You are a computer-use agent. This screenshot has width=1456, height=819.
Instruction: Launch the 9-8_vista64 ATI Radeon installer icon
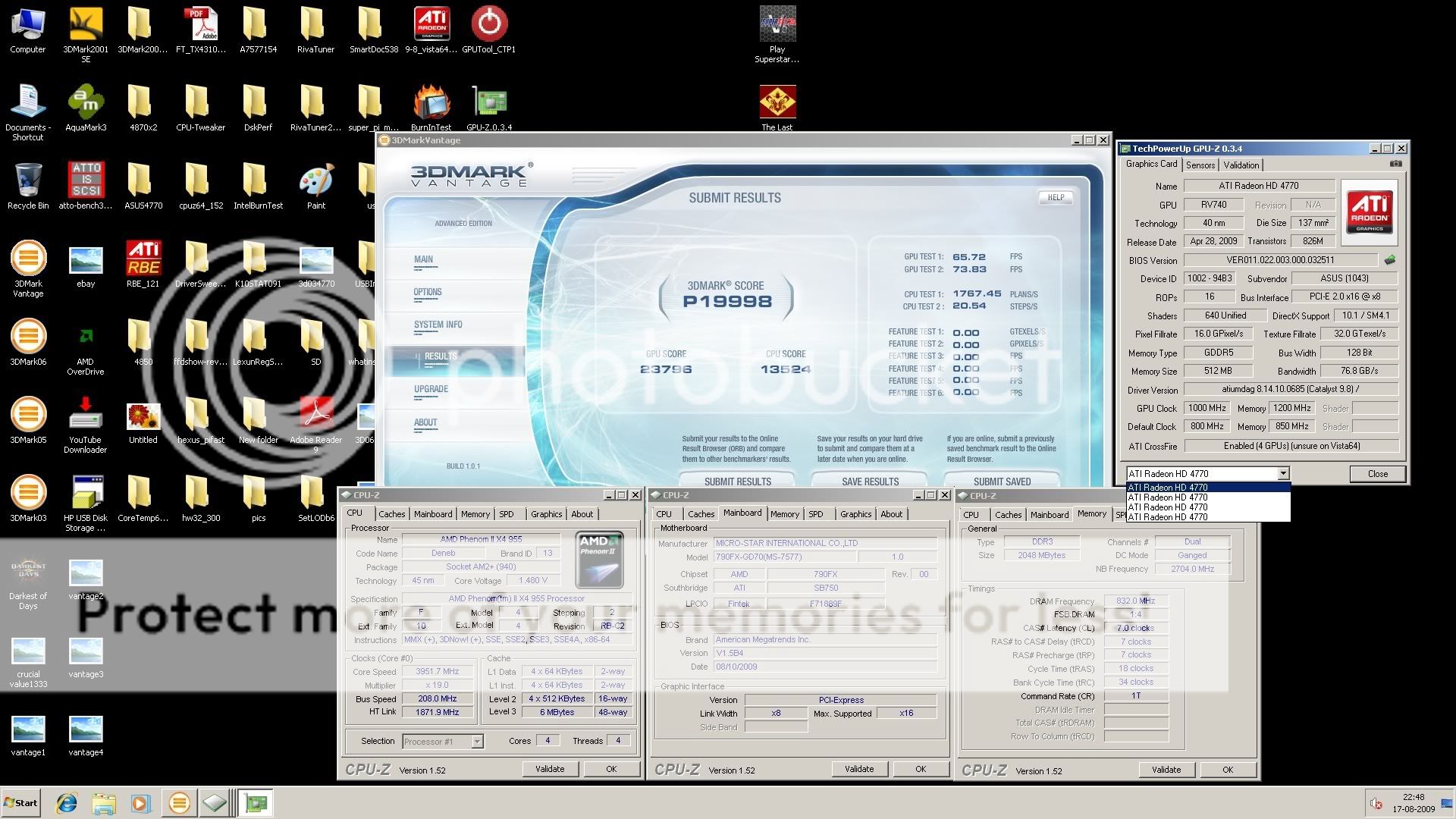[431, 30]
